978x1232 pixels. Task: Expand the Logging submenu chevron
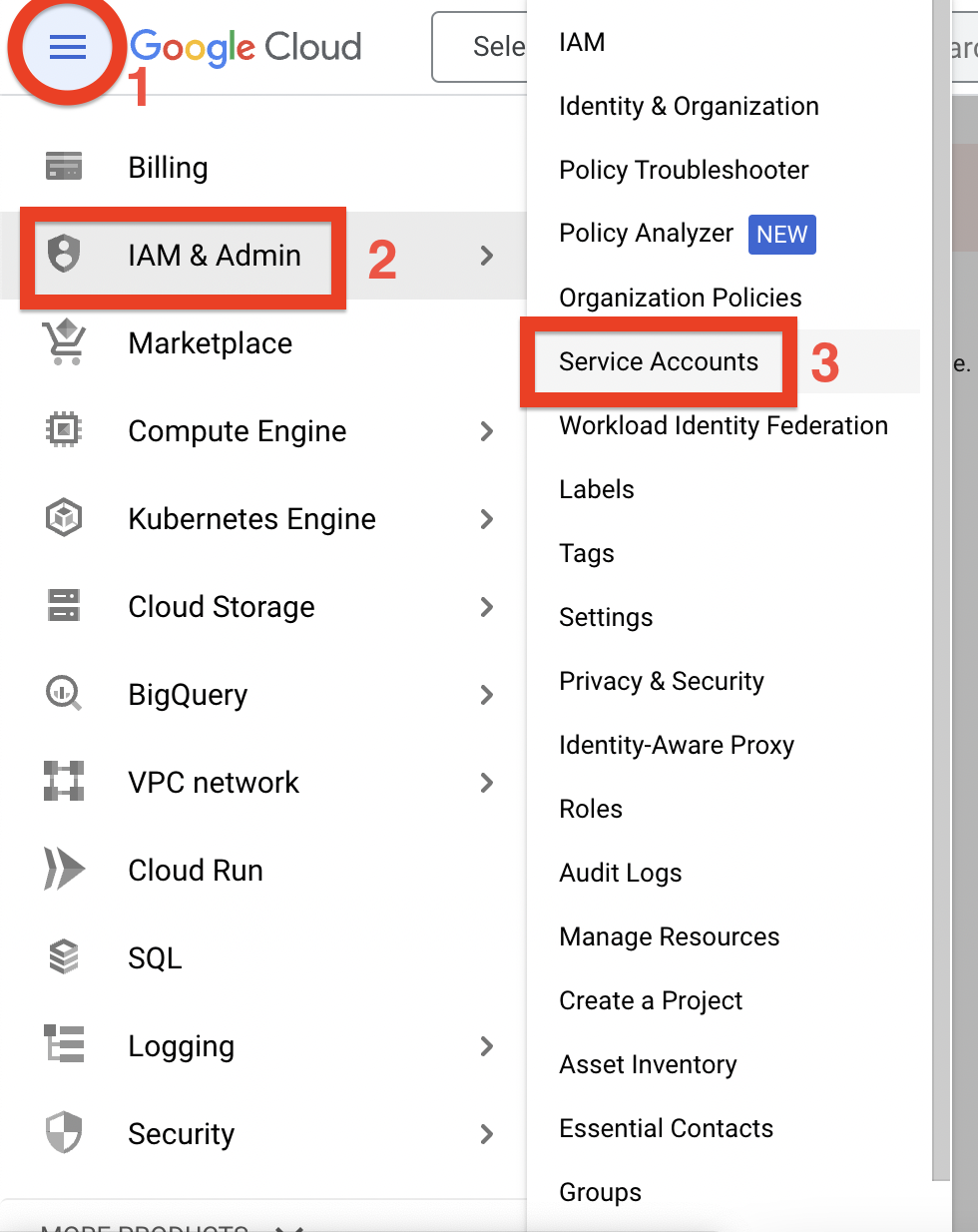coord(487,1046)
